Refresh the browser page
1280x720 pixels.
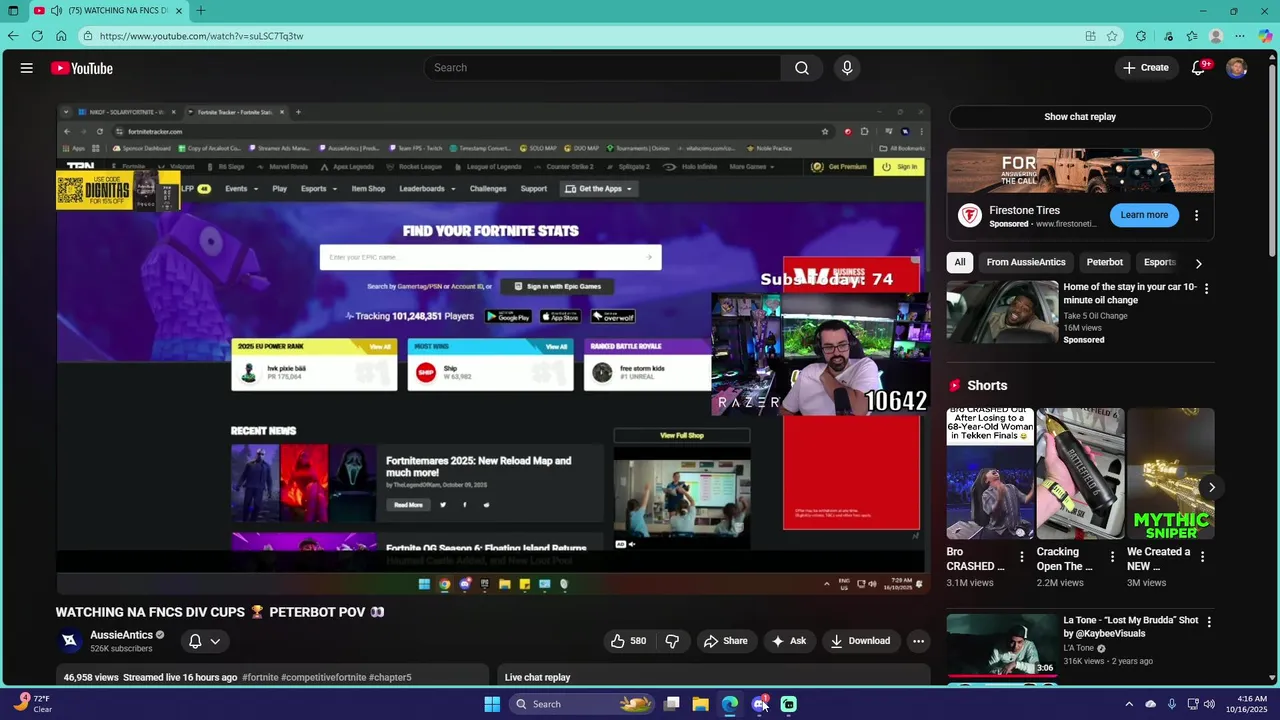click(37, 36)
